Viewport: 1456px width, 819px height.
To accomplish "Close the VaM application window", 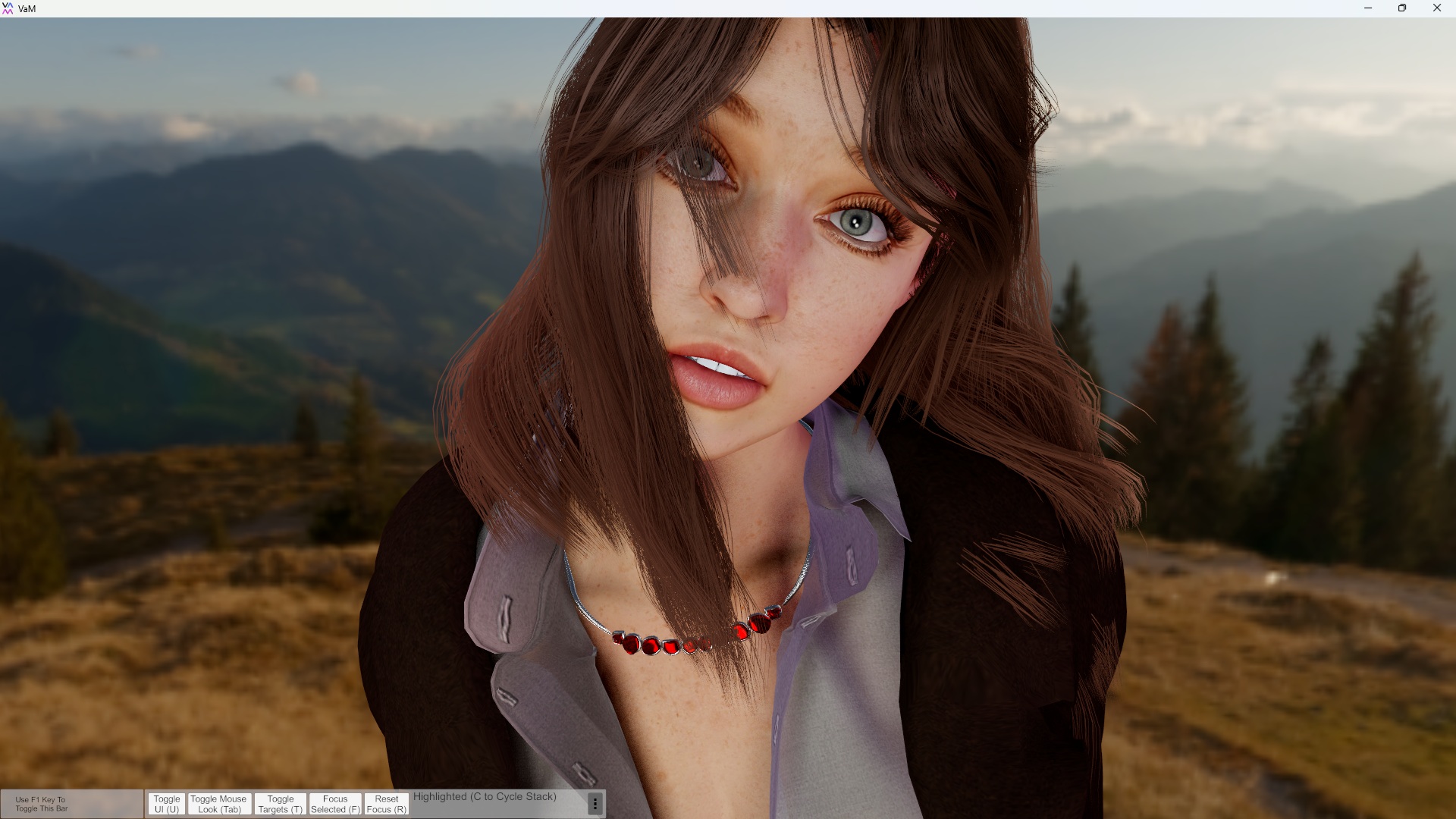I will (x=1436, y=8).
